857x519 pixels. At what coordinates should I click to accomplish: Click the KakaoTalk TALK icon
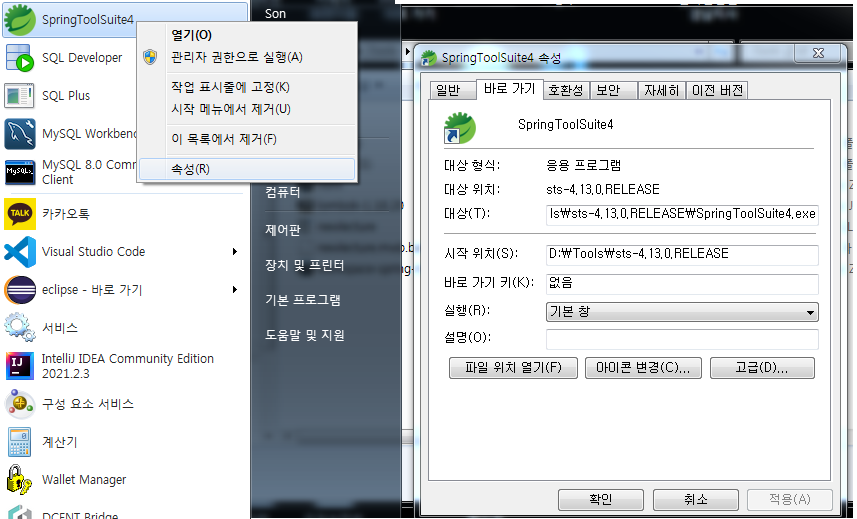[20, 214]
